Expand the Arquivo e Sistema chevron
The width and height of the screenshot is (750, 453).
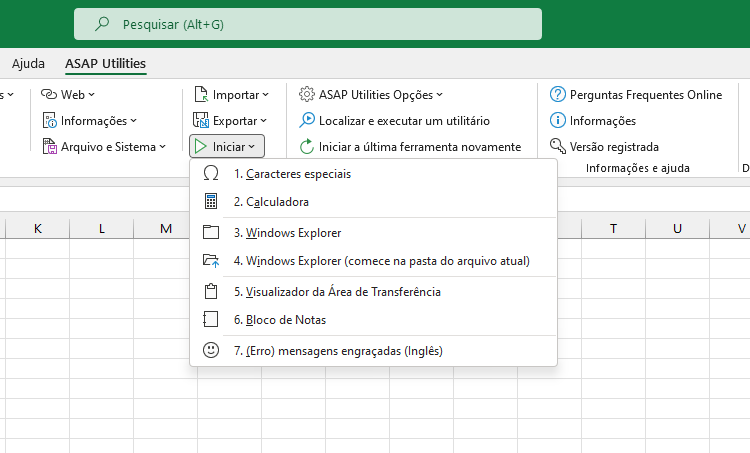163,147
